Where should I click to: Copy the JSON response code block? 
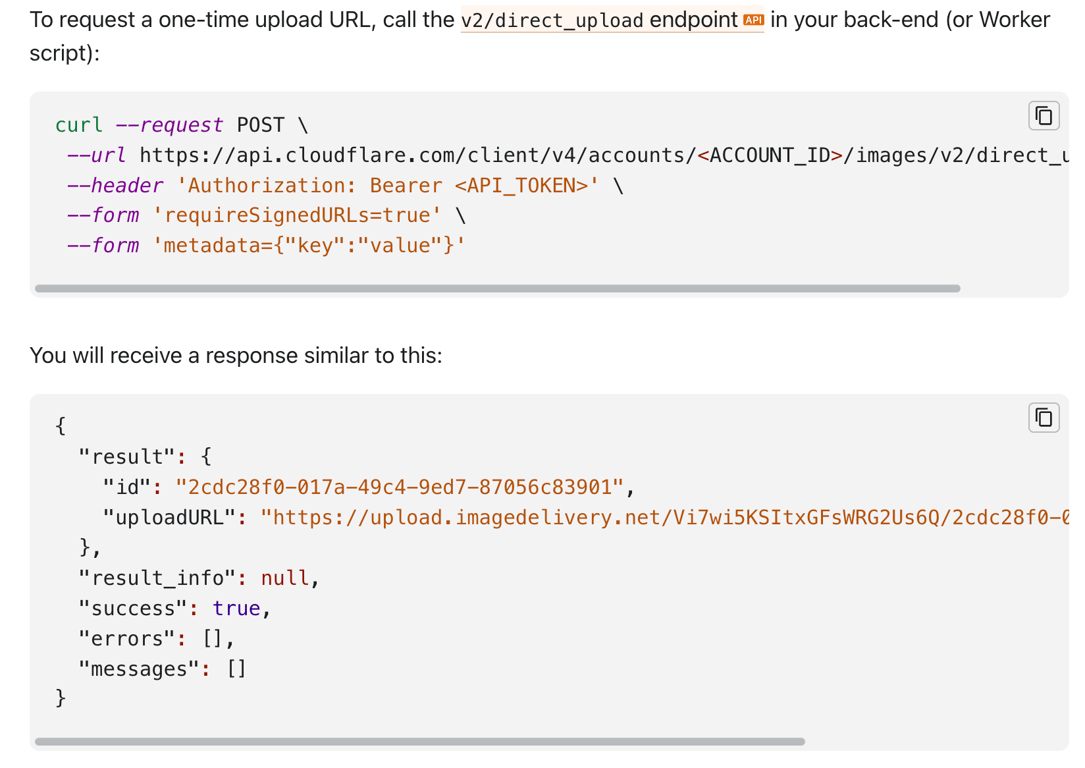pos(1043,417)
